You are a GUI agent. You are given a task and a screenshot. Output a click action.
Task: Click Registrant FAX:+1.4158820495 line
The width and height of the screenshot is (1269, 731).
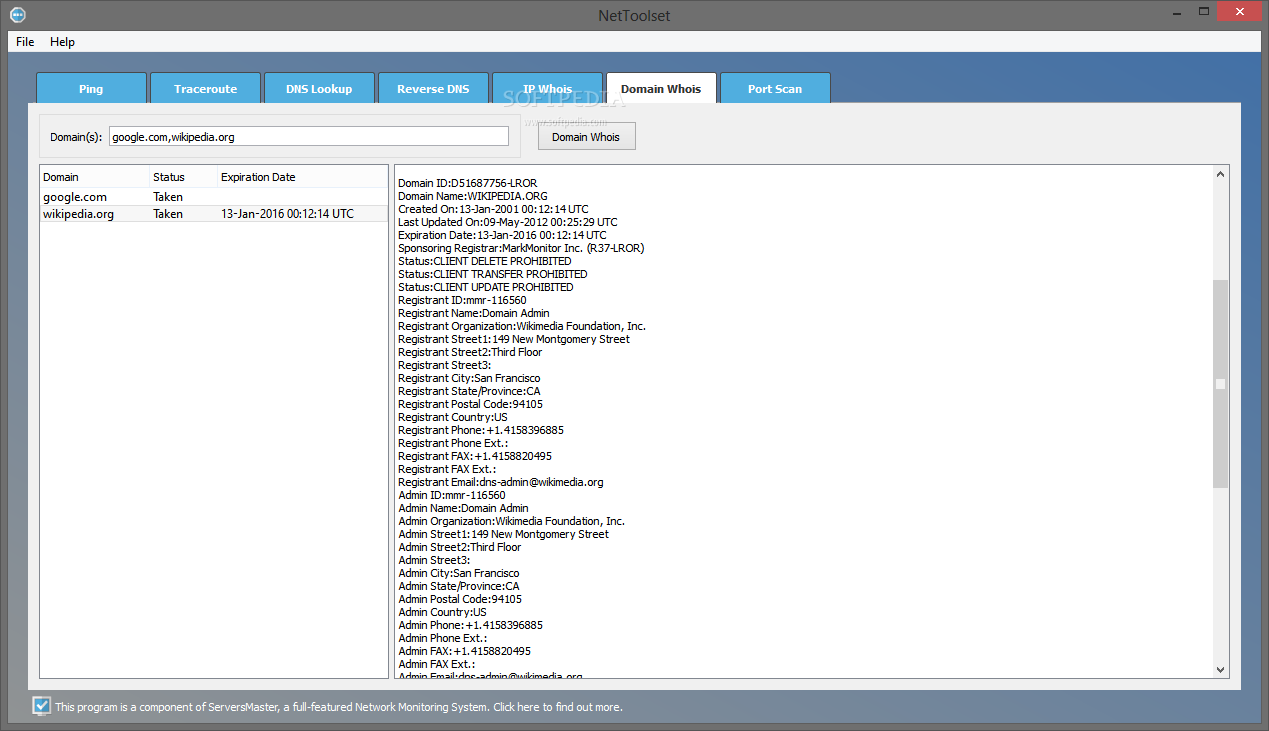pos(475,456)
